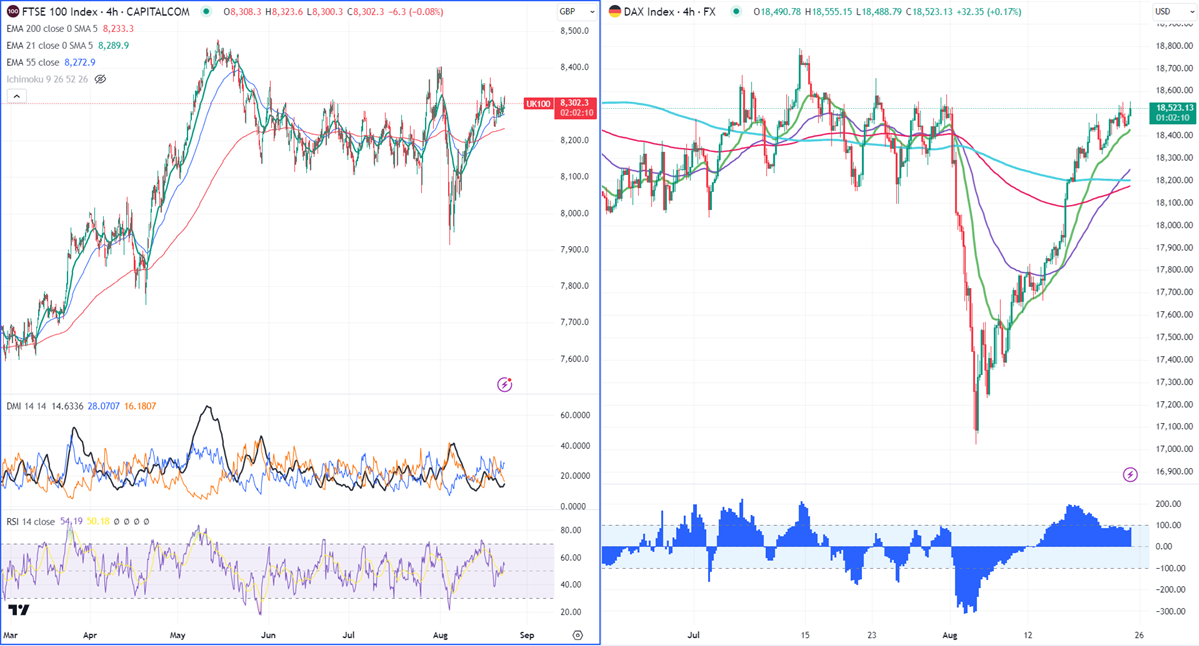The width and height of the screenshot is (1199, 646).
Task: Click the EMA 55 value 8,272.9
Action: pos(80,62)
